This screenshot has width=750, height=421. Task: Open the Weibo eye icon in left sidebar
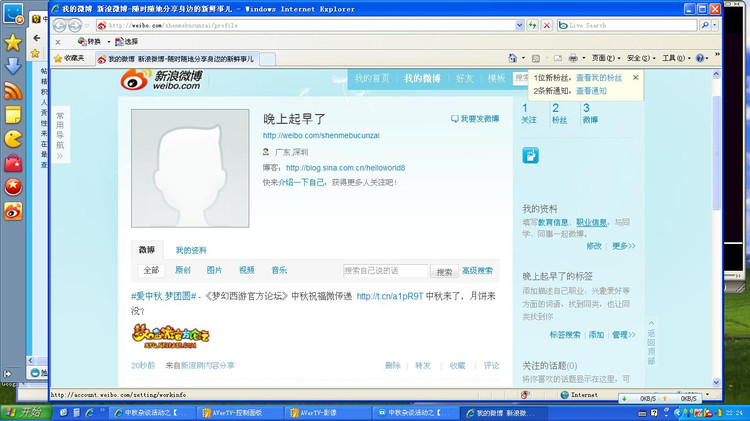click(x=13, y=210)
